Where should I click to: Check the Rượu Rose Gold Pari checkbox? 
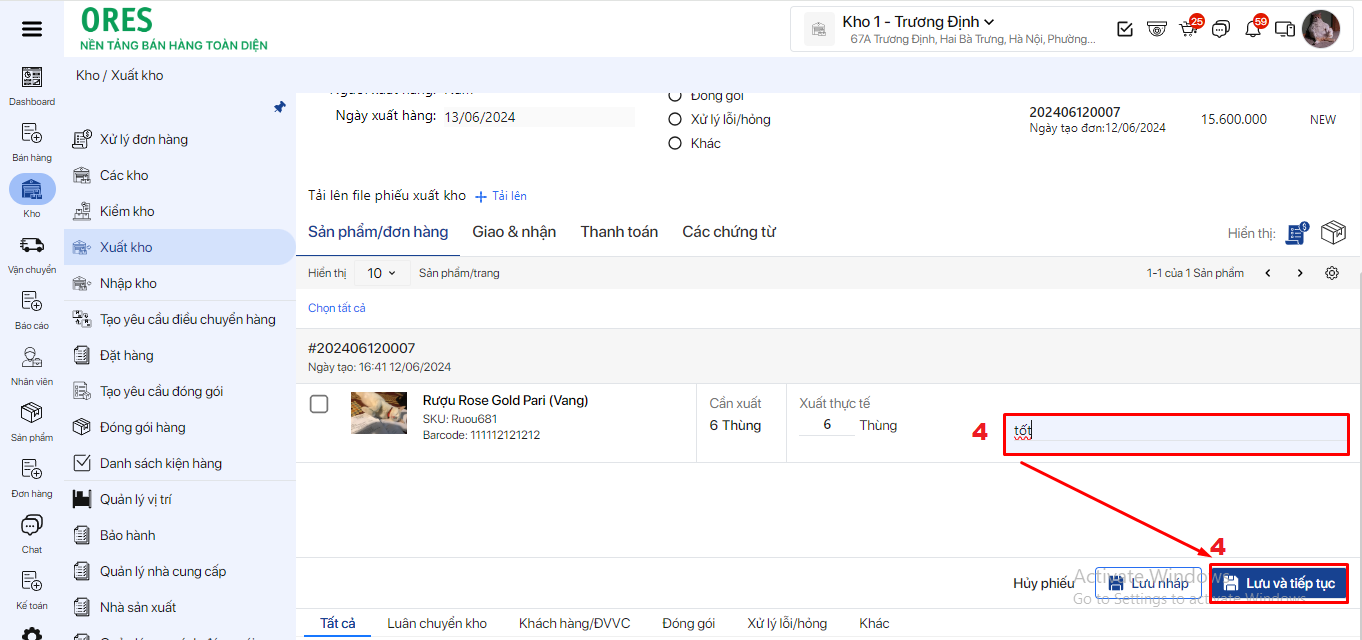319,404
